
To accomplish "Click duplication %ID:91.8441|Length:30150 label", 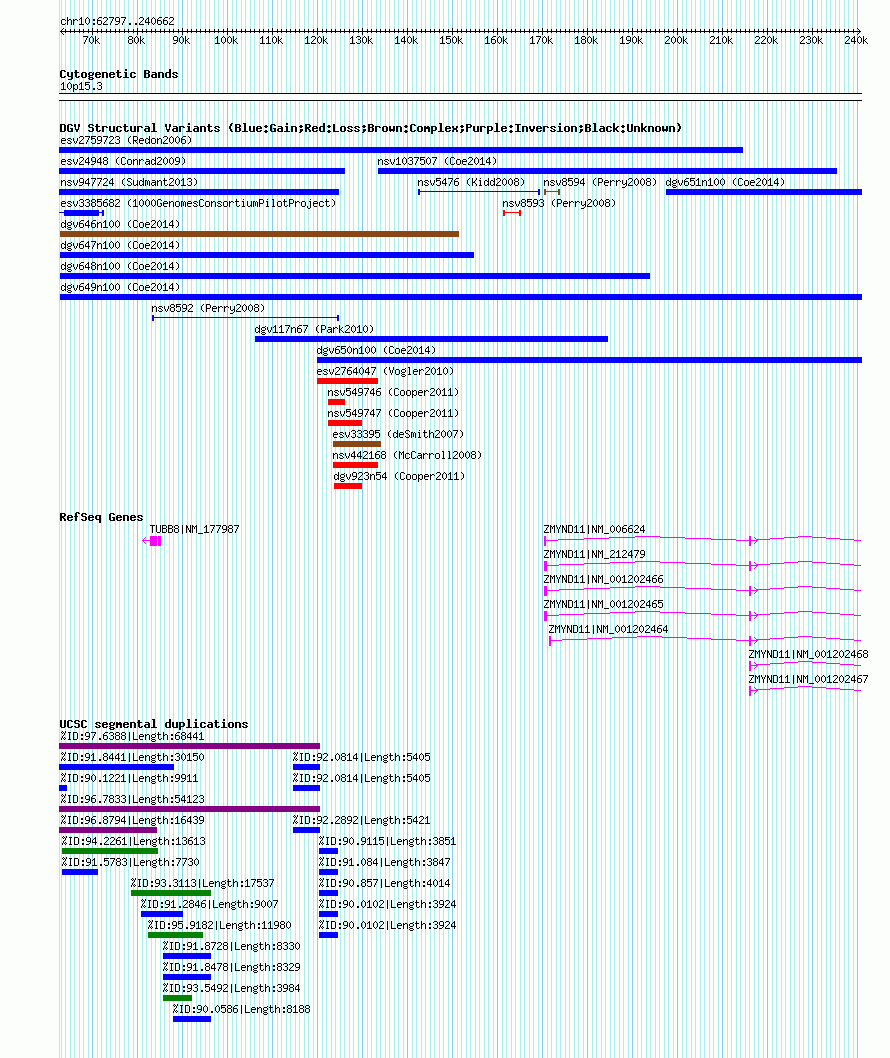I will coord(132,757).
